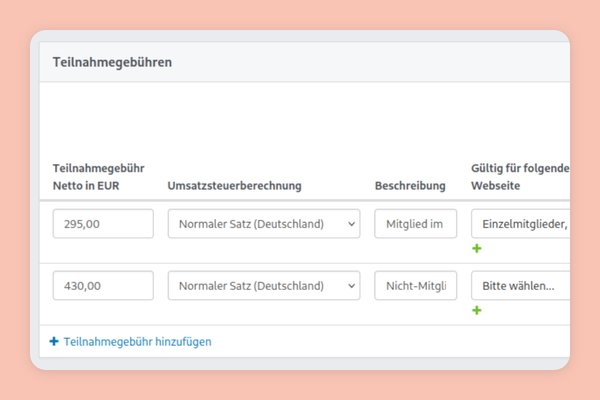
Task: Open the Einzelmitglieder selection field
Action: tap(520, 224)
